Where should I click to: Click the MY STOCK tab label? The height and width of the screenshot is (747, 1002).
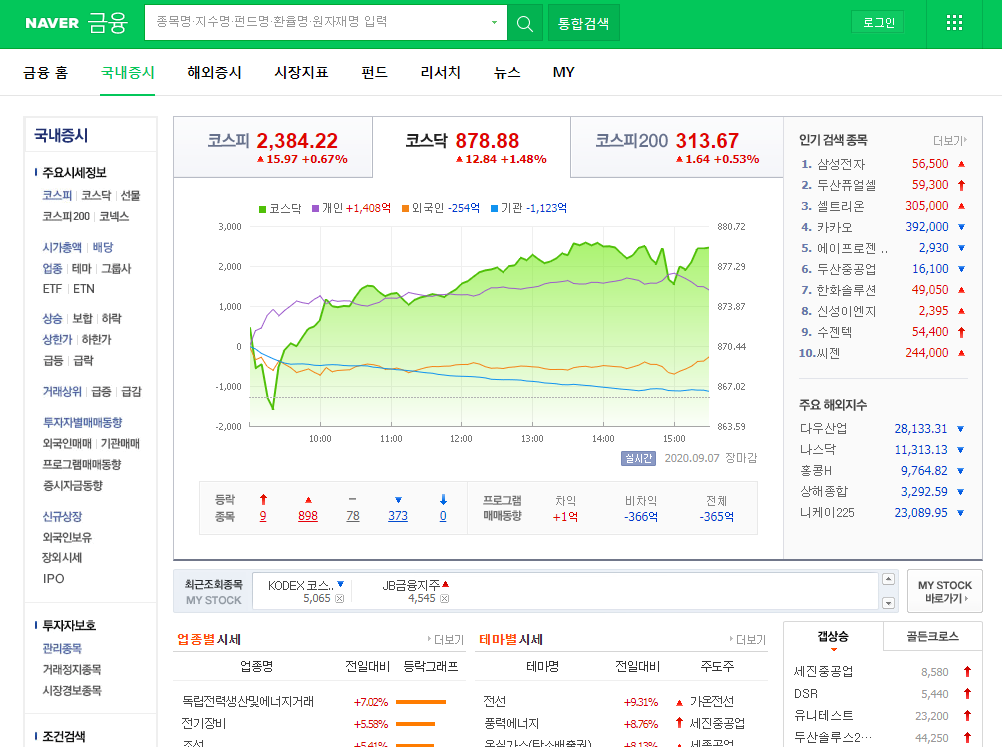coord(213,601)
